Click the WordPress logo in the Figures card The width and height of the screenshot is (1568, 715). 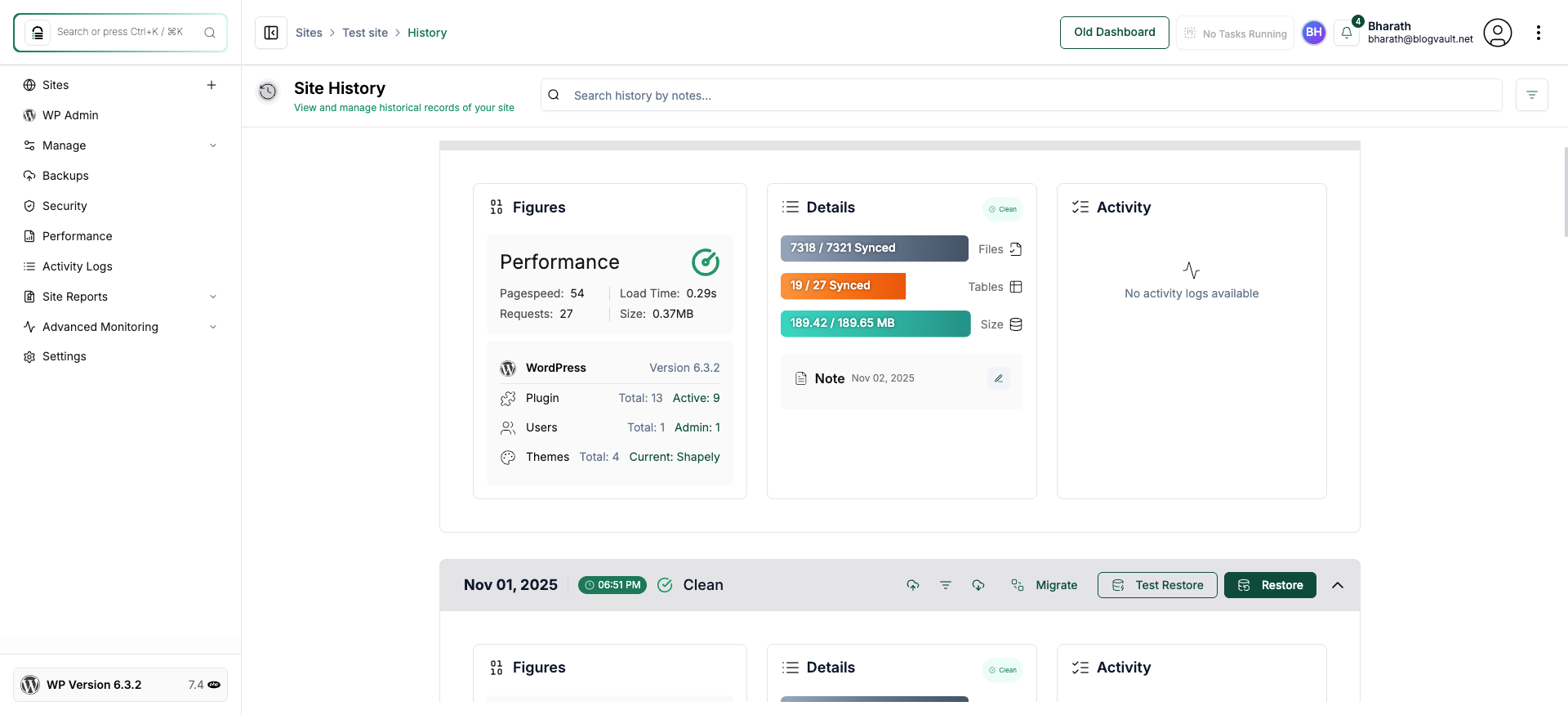click(508, 369)
